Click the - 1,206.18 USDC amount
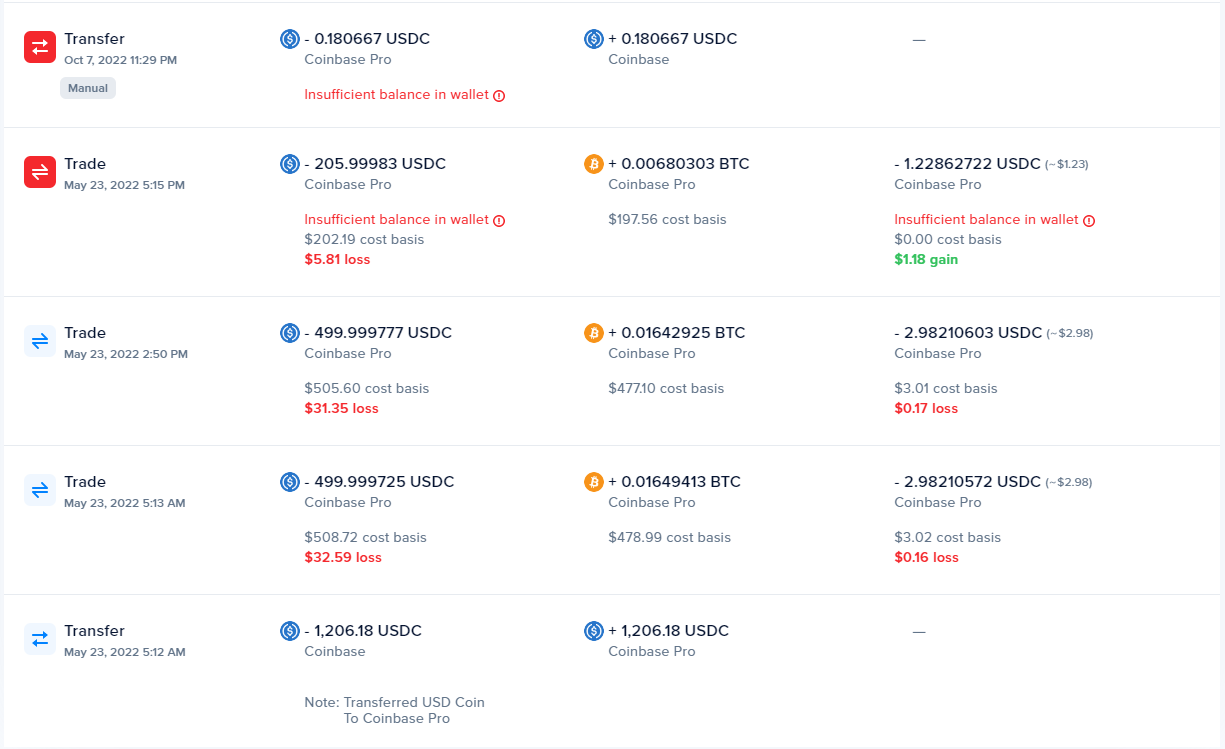The width and height of the screenshot is (1225, 749). [x=363, y=631]
